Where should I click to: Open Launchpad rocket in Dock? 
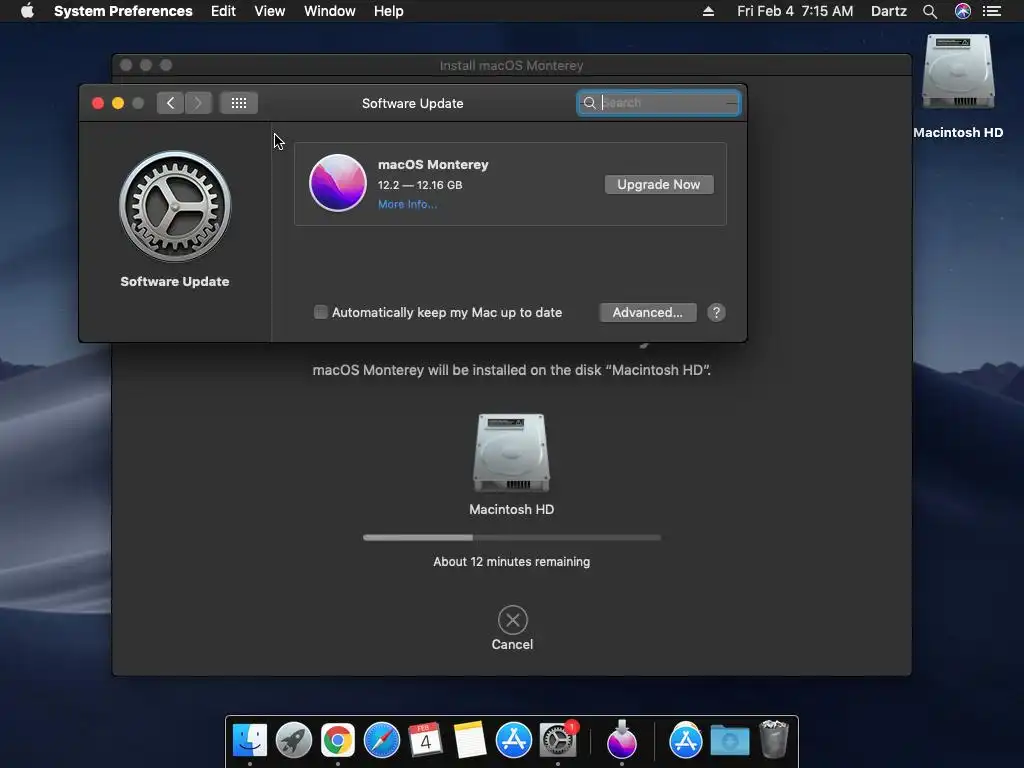pyautogui.click(x=293, y=740)
